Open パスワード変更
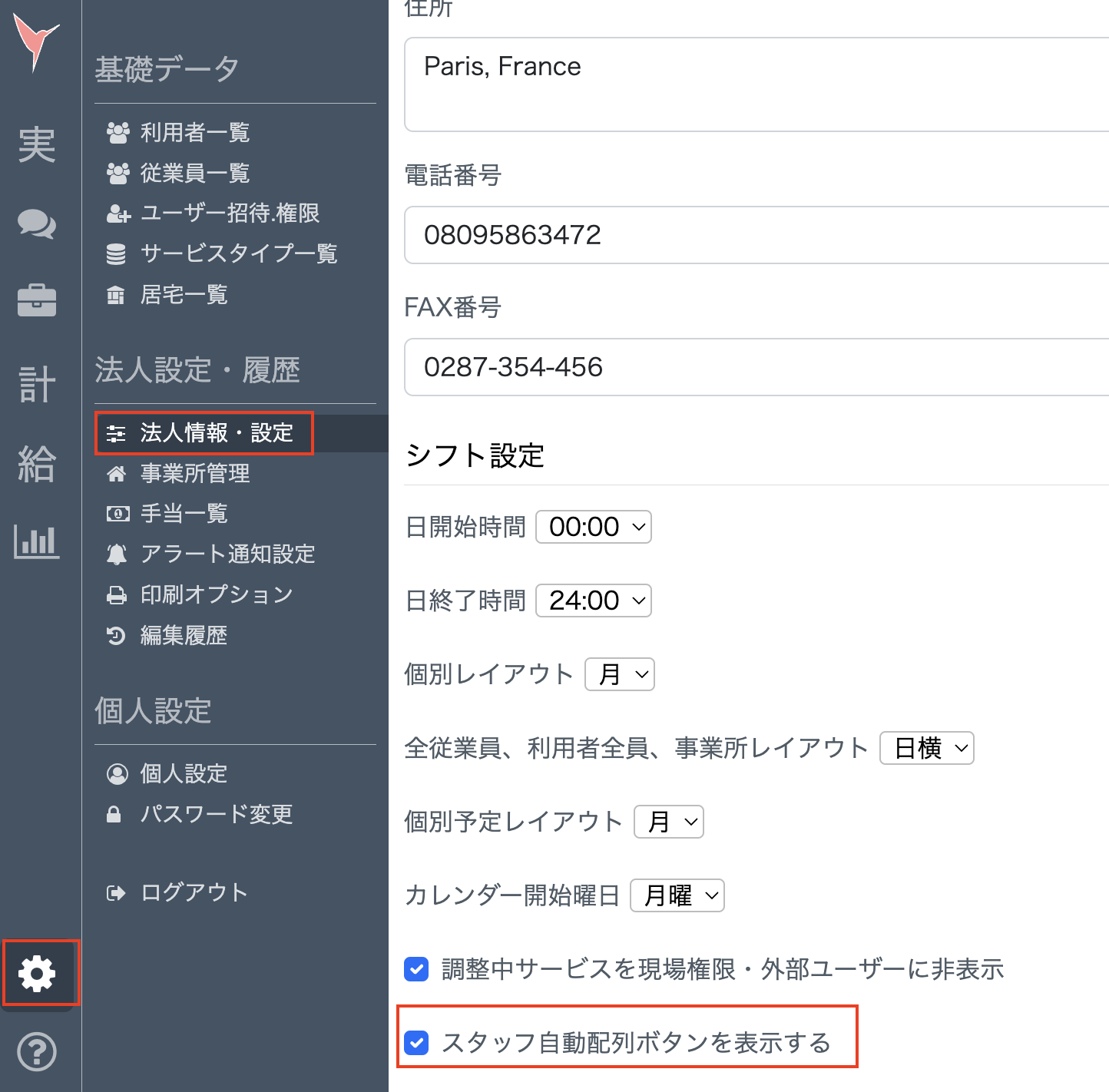The image size is (1109, 1092). pyautogui.click(x=217, y=814)
